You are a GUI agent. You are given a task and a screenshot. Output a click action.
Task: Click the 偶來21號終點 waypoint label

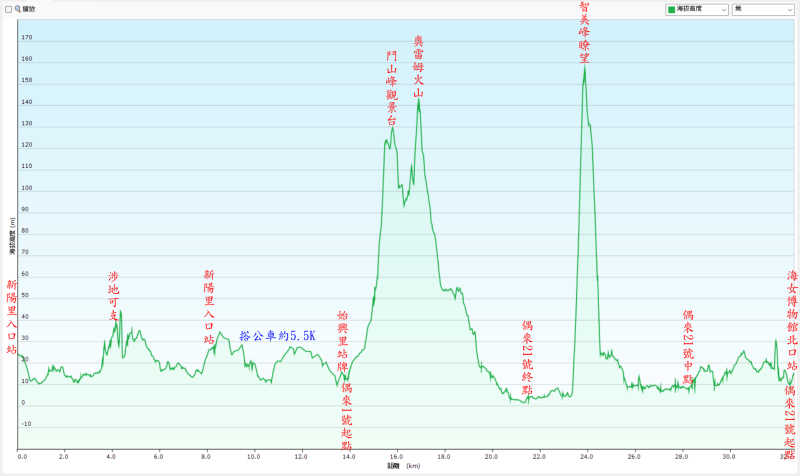coord(527,358)
